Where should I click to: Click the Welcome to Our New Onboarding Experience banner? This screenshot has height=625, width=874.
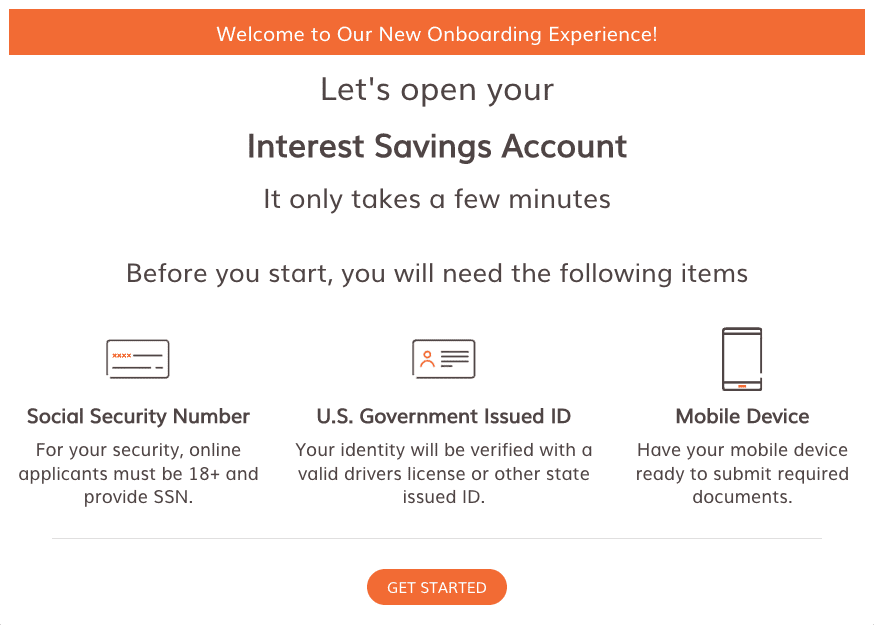tap(437, 33)
